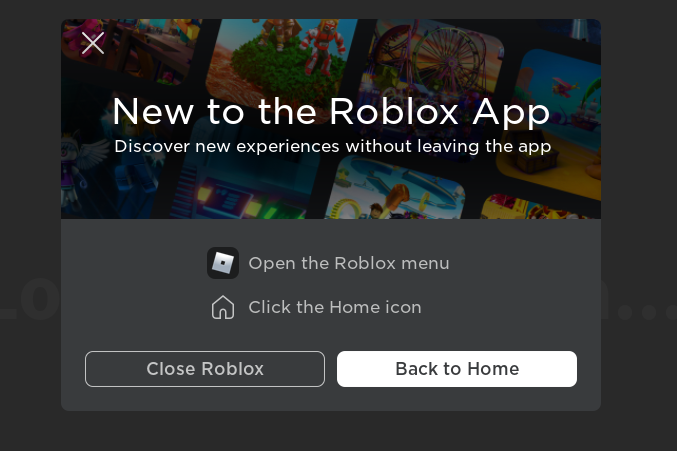Click the "Open the Roblox menu" text

349,263
